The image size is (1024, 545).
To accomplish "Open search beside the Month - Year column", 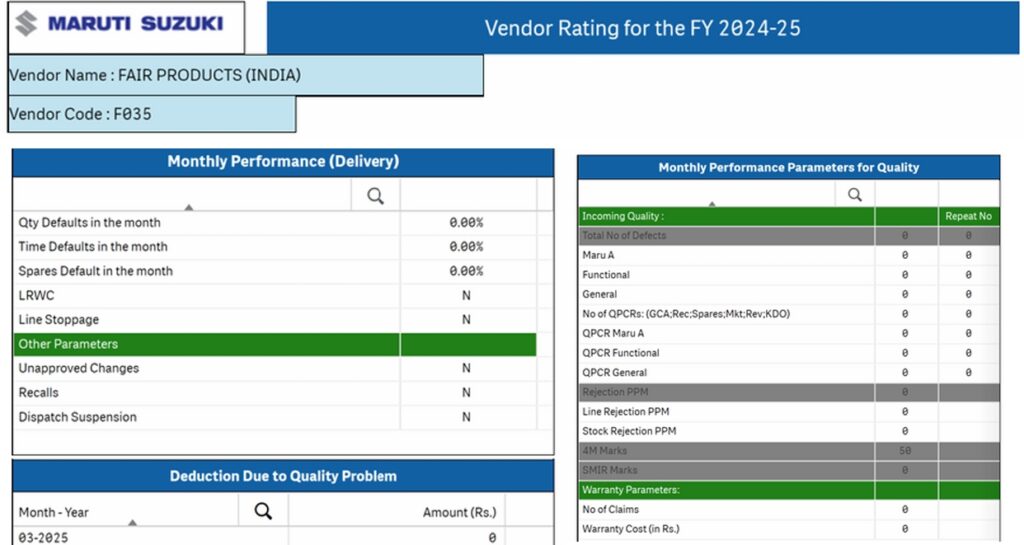I will (x=263, y=511).
